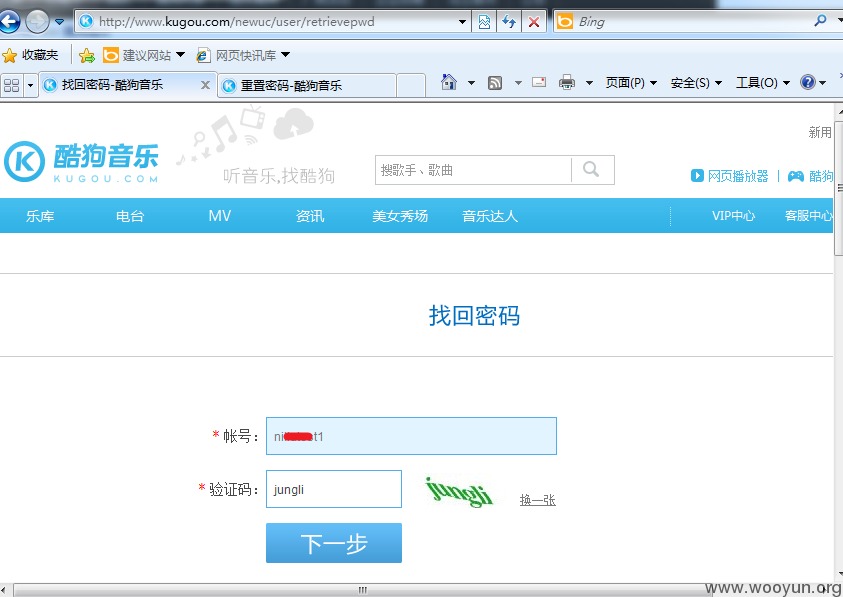Click the 酷狗音乐 Kugou logo
Viewport: 843px width, 597px height.
[81, 161]
